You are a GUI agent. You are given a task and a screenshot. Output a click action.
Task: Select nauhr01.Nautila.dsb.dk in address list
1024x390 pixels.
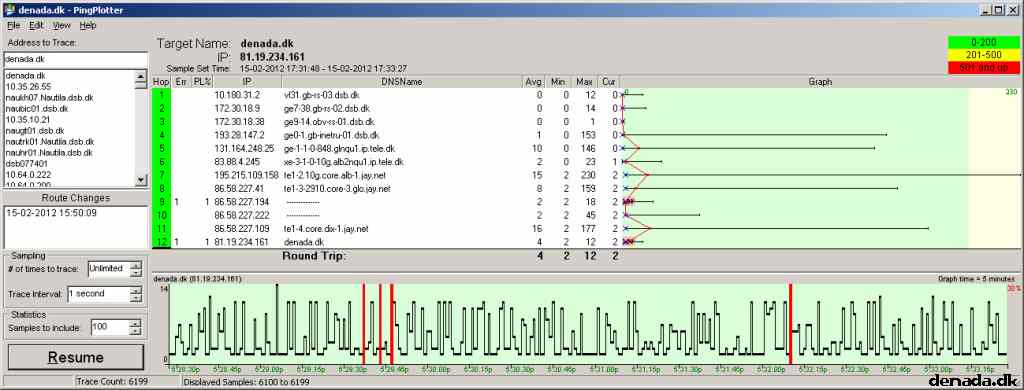pos(49,153)
